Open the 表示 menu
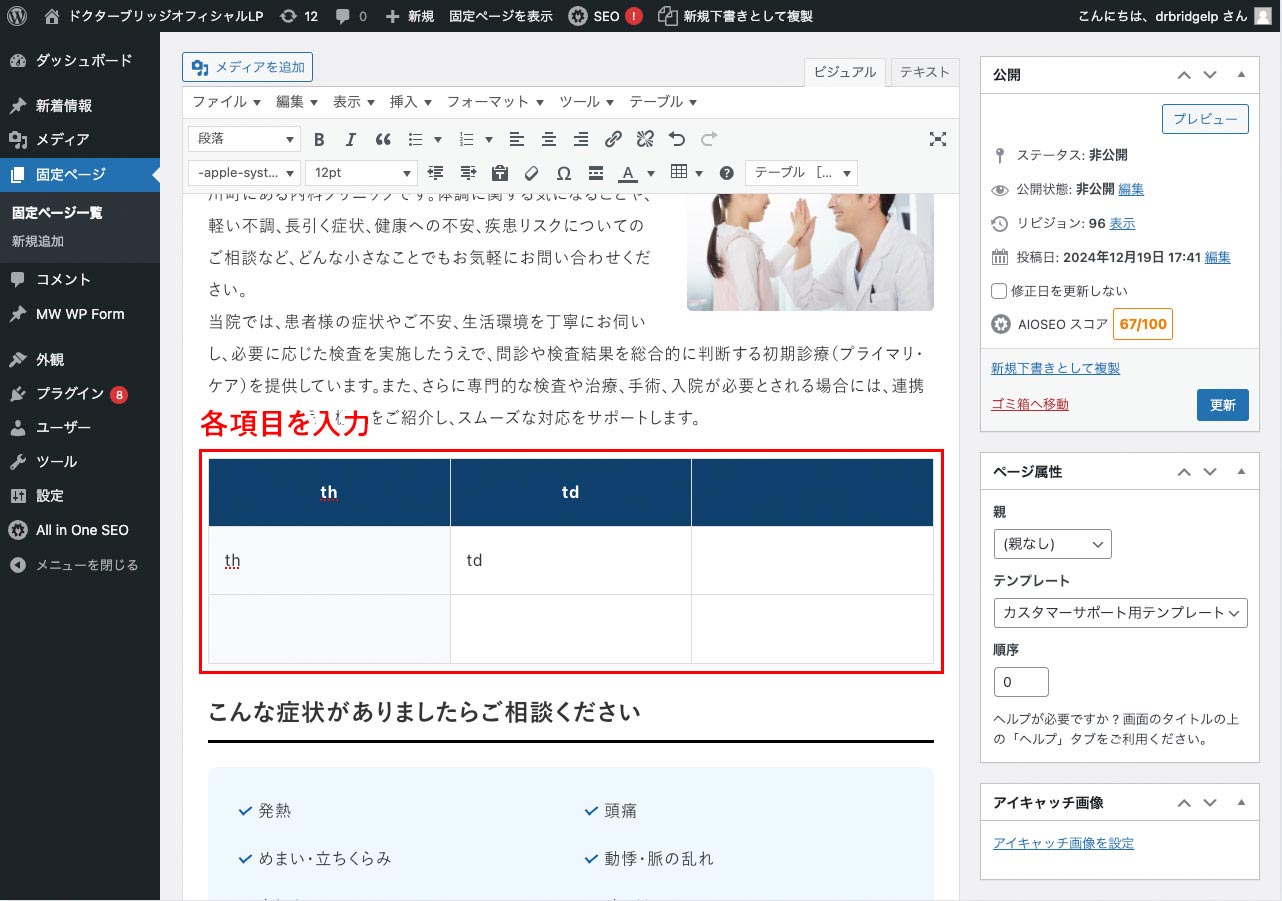Screen dimensions: 1282x901 (x=354, y=102)
